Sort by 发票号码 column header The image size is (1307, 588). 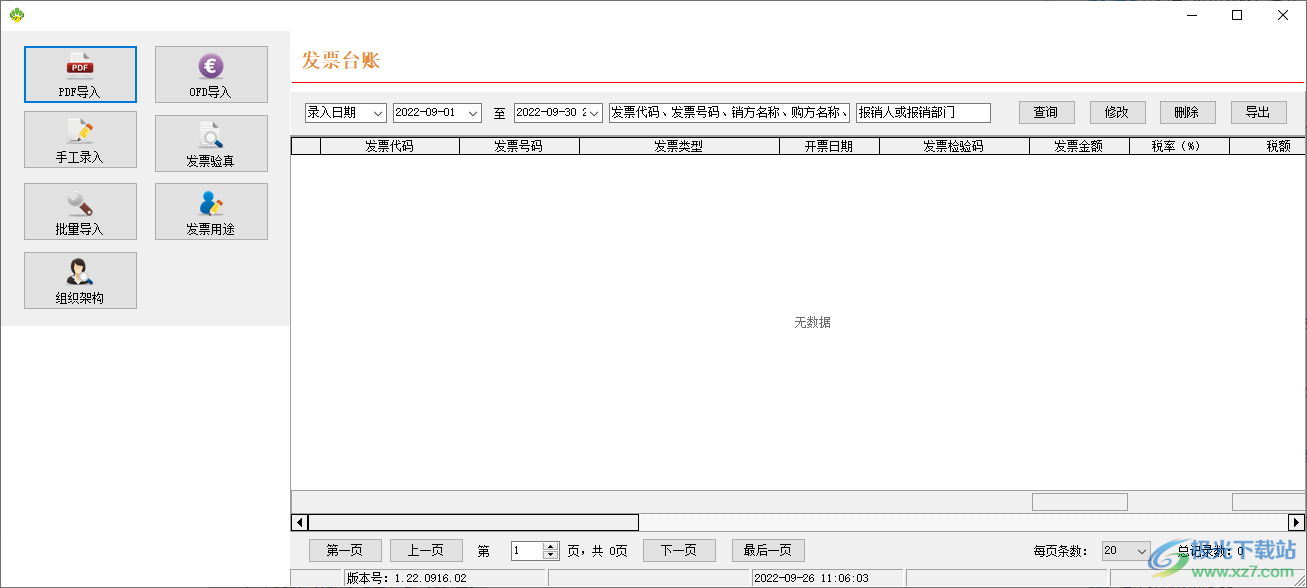click(519, 146)
